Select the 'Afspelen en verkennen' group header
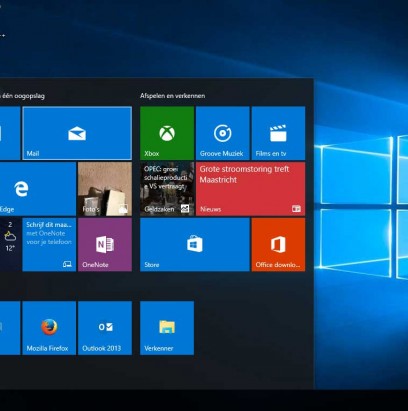The width and height of the screenshot is (408, 411). (172, 96)
